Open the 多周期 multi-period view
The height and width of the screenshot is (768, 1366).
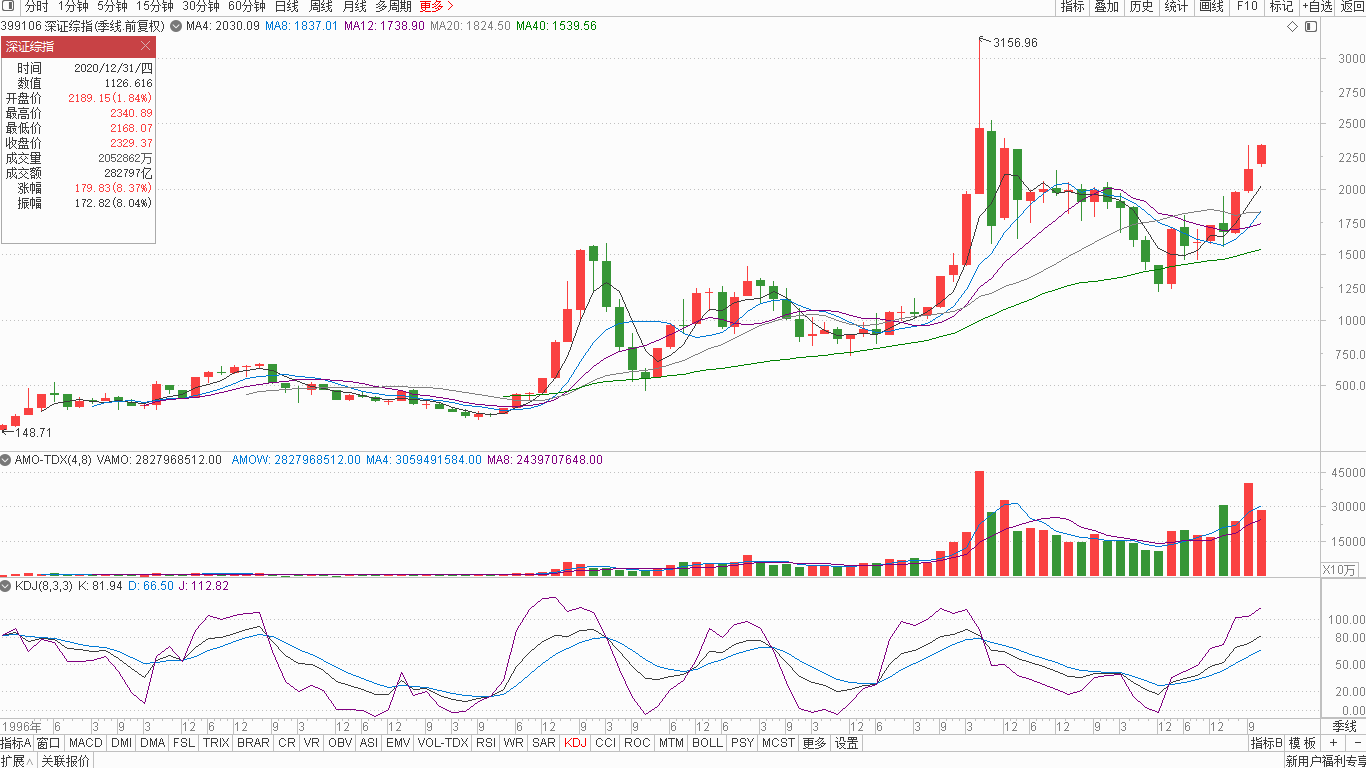(394, 6)
